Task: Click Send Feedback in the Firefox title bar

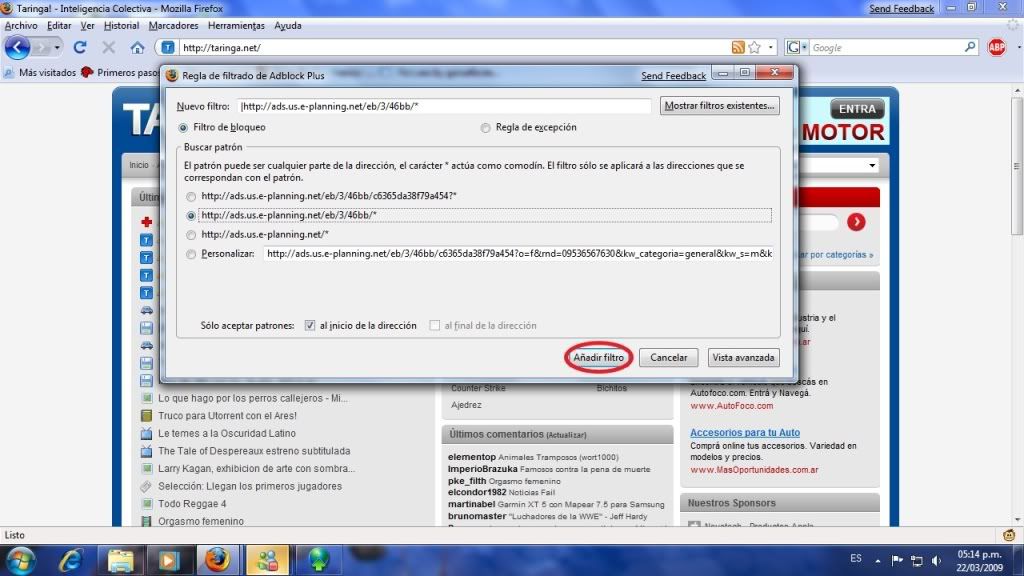Action: coord(901,8)
